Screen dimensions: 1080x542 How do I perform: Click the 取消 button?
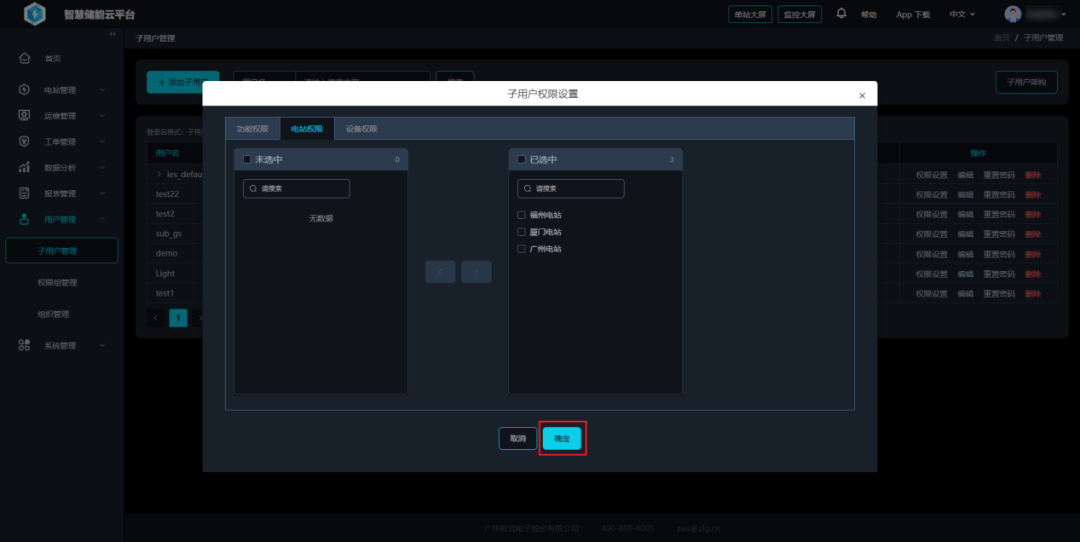[517, 439]
